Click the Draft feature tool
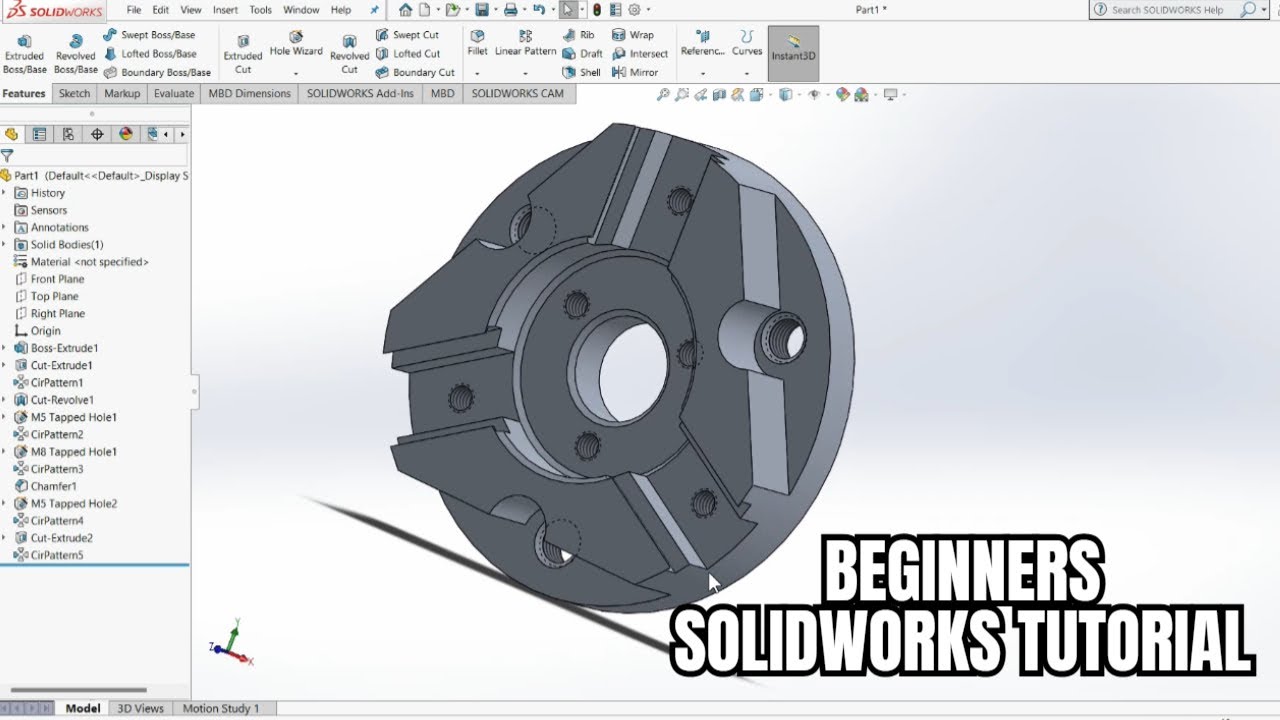Viewport: 1280px width, 720px height. coord(583,54)
